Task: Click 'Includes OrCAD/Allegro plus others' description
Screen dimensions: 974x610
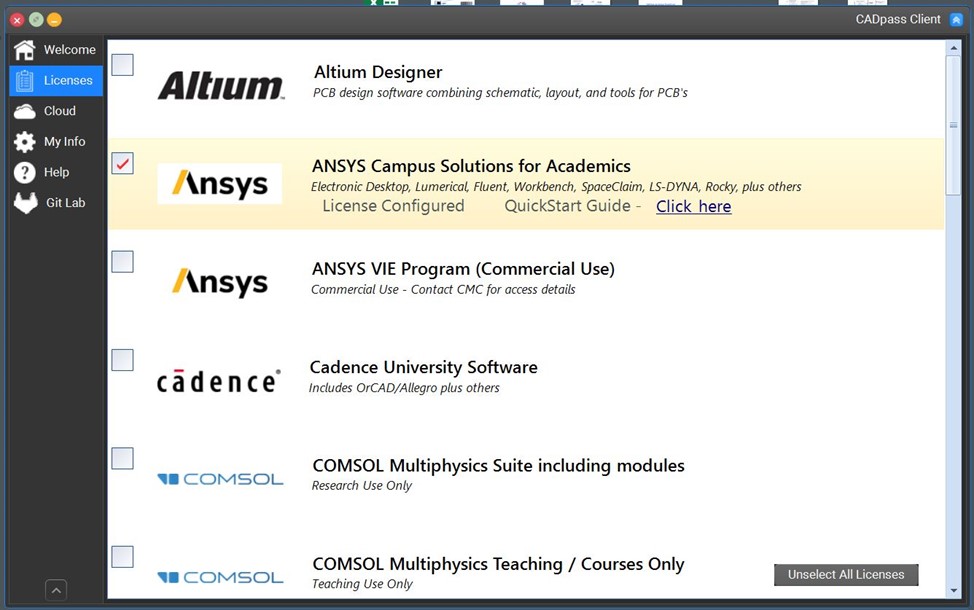Action: [x=404, y=388]
